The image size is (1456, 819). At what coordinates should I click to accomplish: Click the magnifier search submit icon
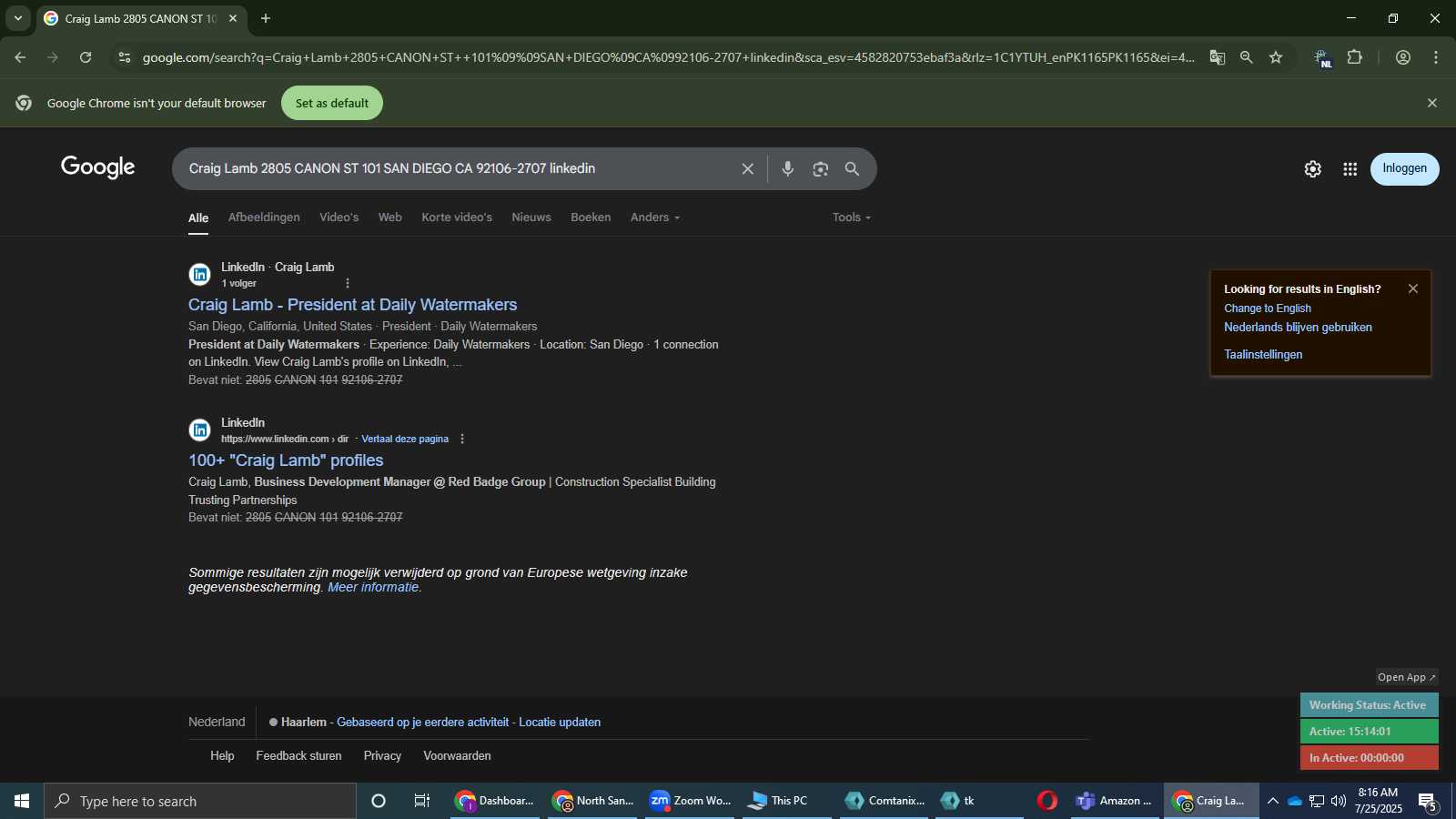coord(852,169)
